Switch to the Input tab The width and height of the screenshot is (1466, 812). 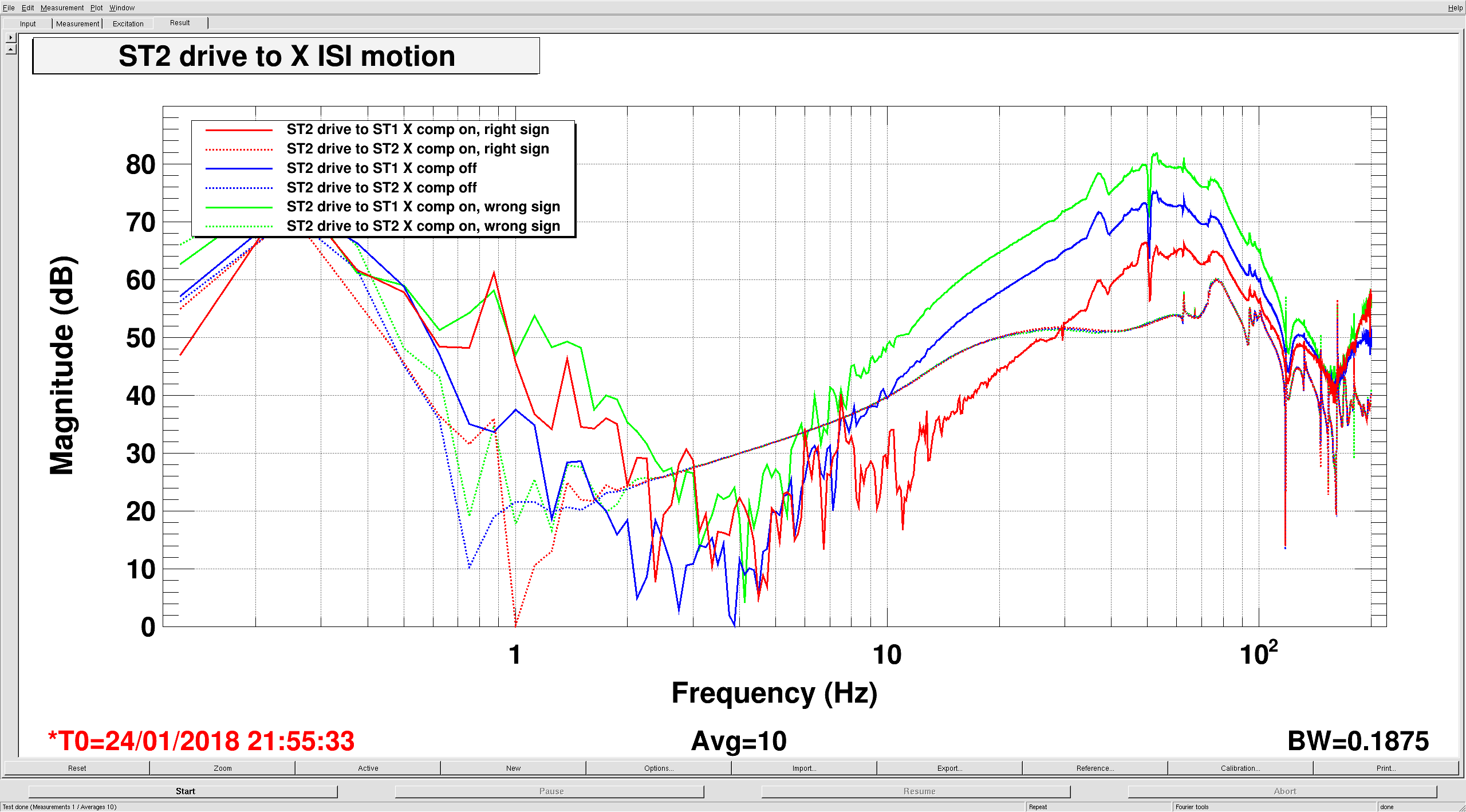27,23
